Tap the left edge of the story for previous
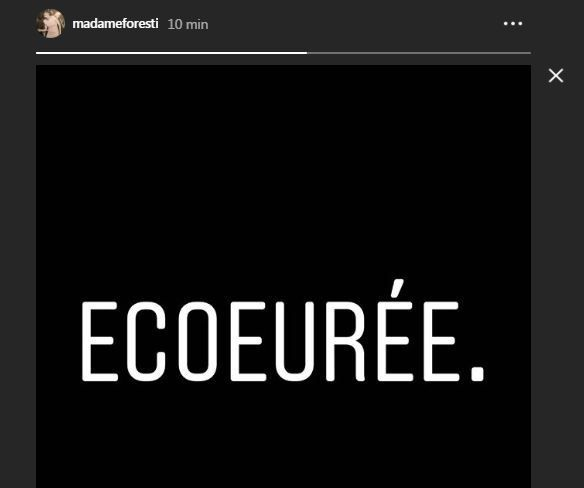The width and height of the screenshot is (584, 488). (x=56, y=276)
